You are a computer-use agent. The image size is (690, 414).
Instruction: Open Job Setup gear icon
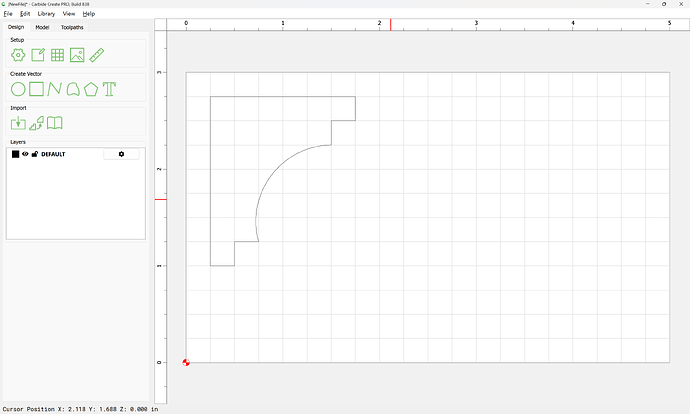point(18,55)
